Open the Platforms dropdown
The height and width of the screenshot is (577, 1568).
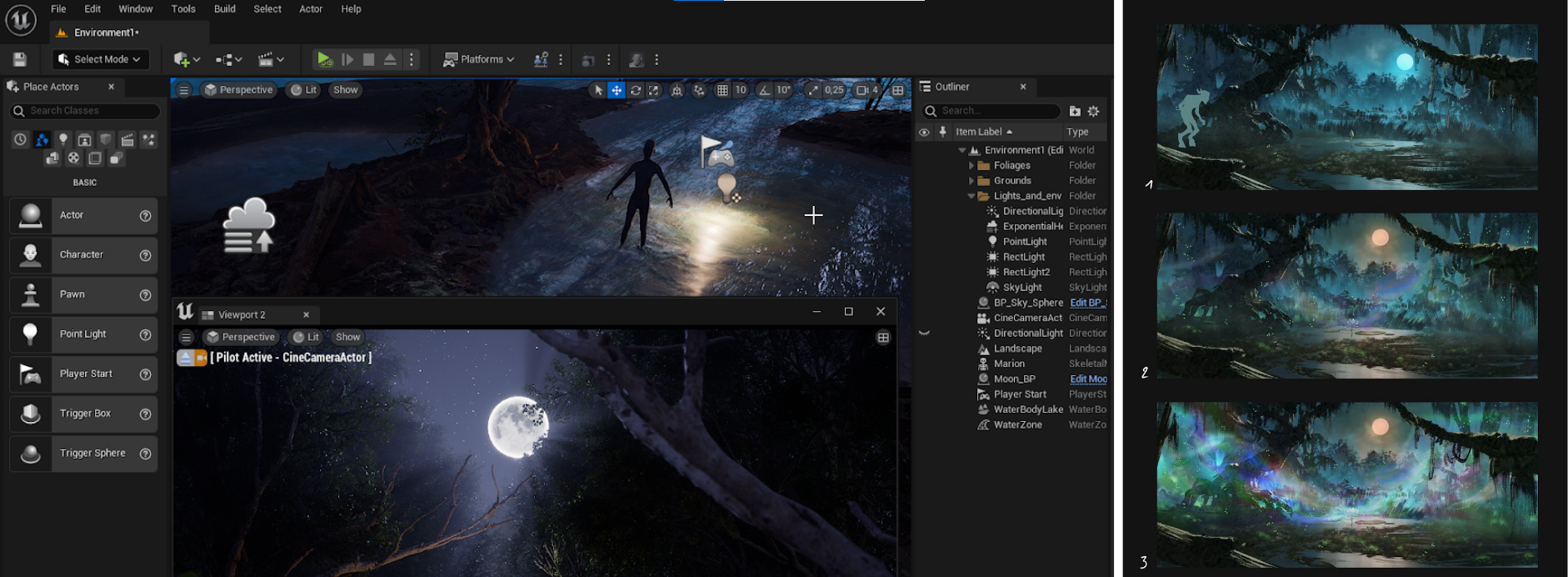pos(479,59)
